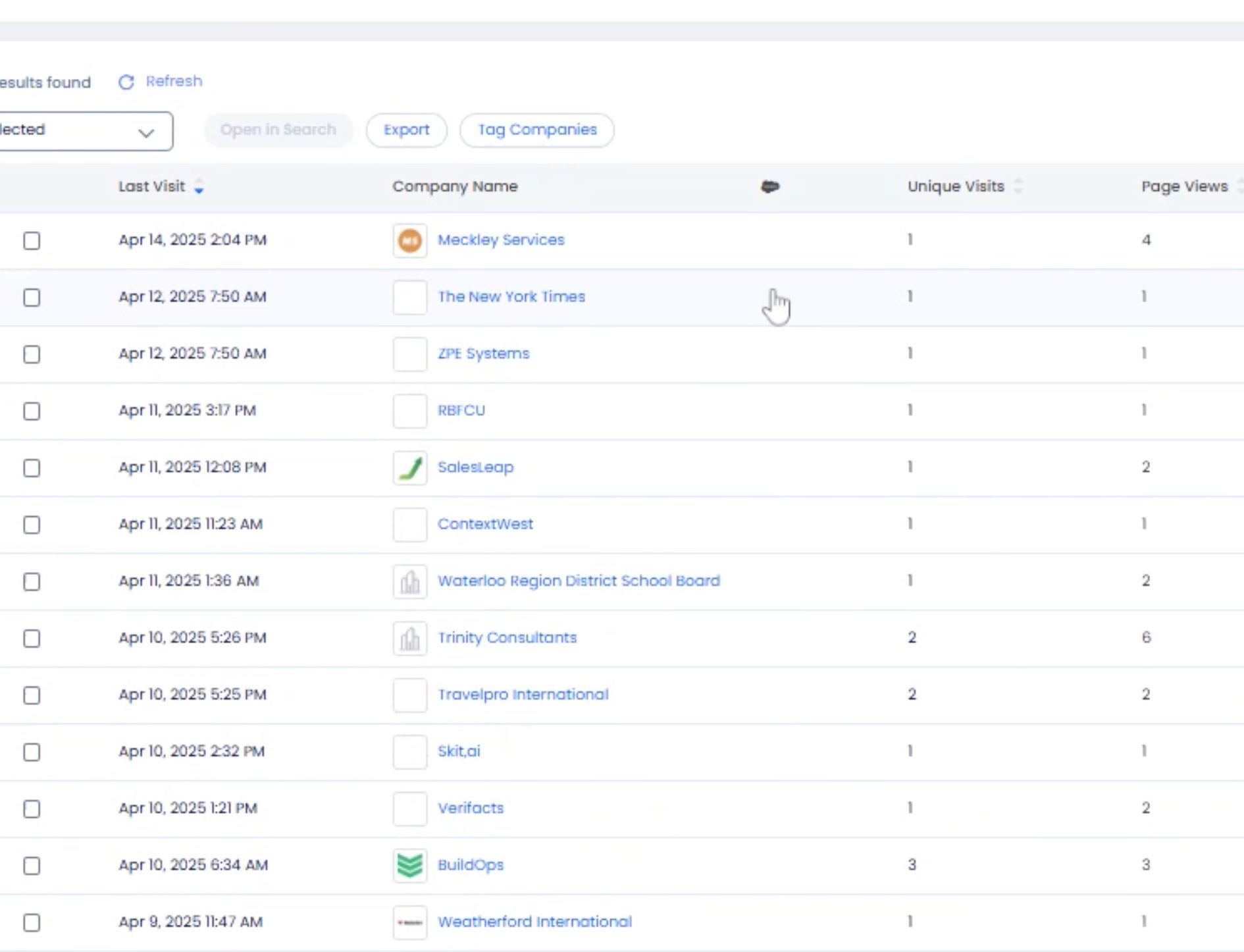Click page views value 6 for Trinity Consultants
Image resolution: width=1244 pixels, height=952 pixels.
point(1146,638)
